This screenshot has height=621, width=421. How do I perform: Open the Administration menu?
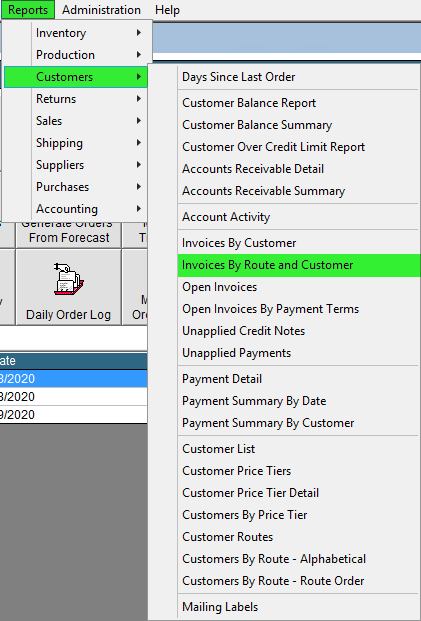101,10
